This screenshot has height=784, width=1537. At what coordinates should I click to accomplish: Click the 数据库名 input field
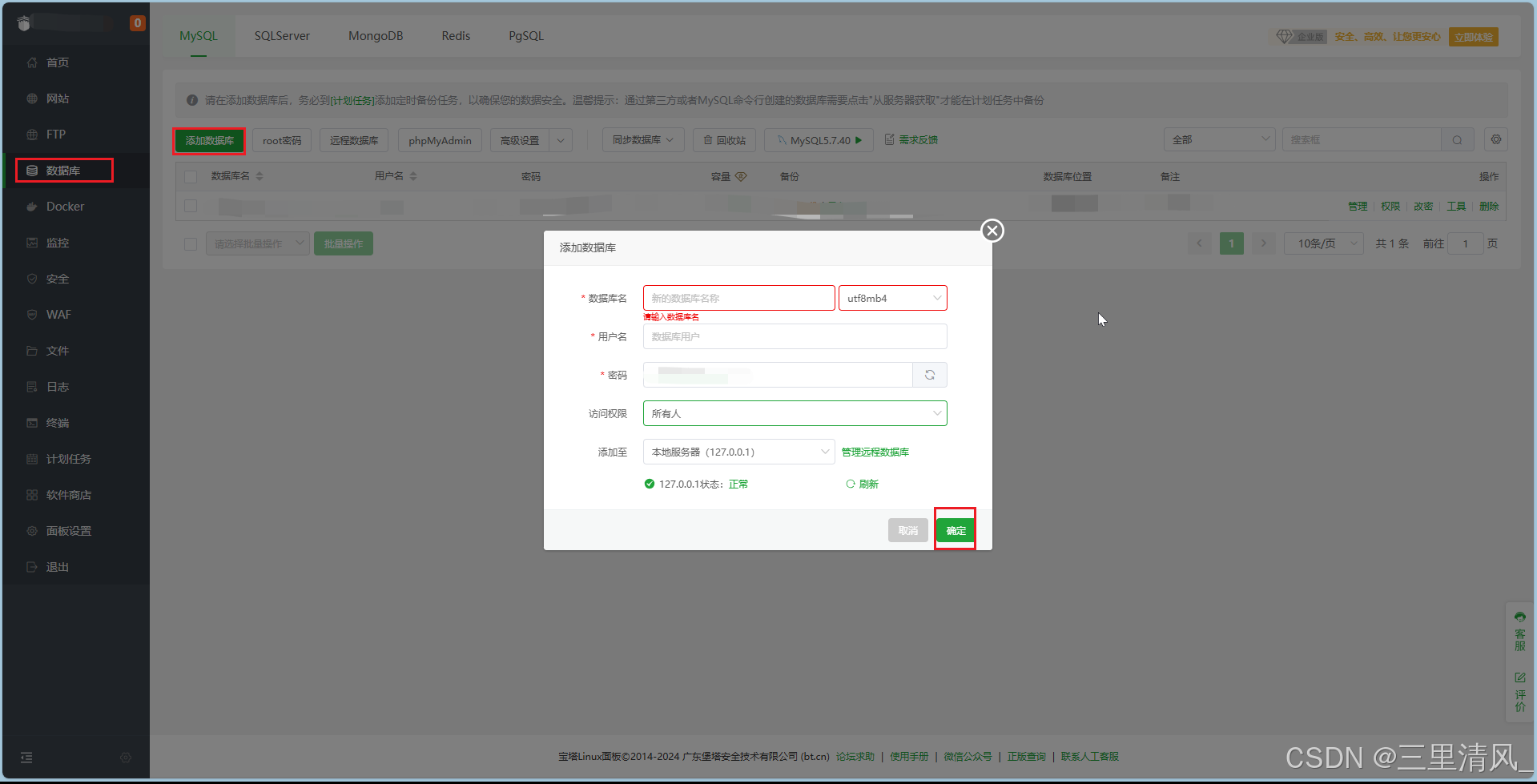pos(738,298)
